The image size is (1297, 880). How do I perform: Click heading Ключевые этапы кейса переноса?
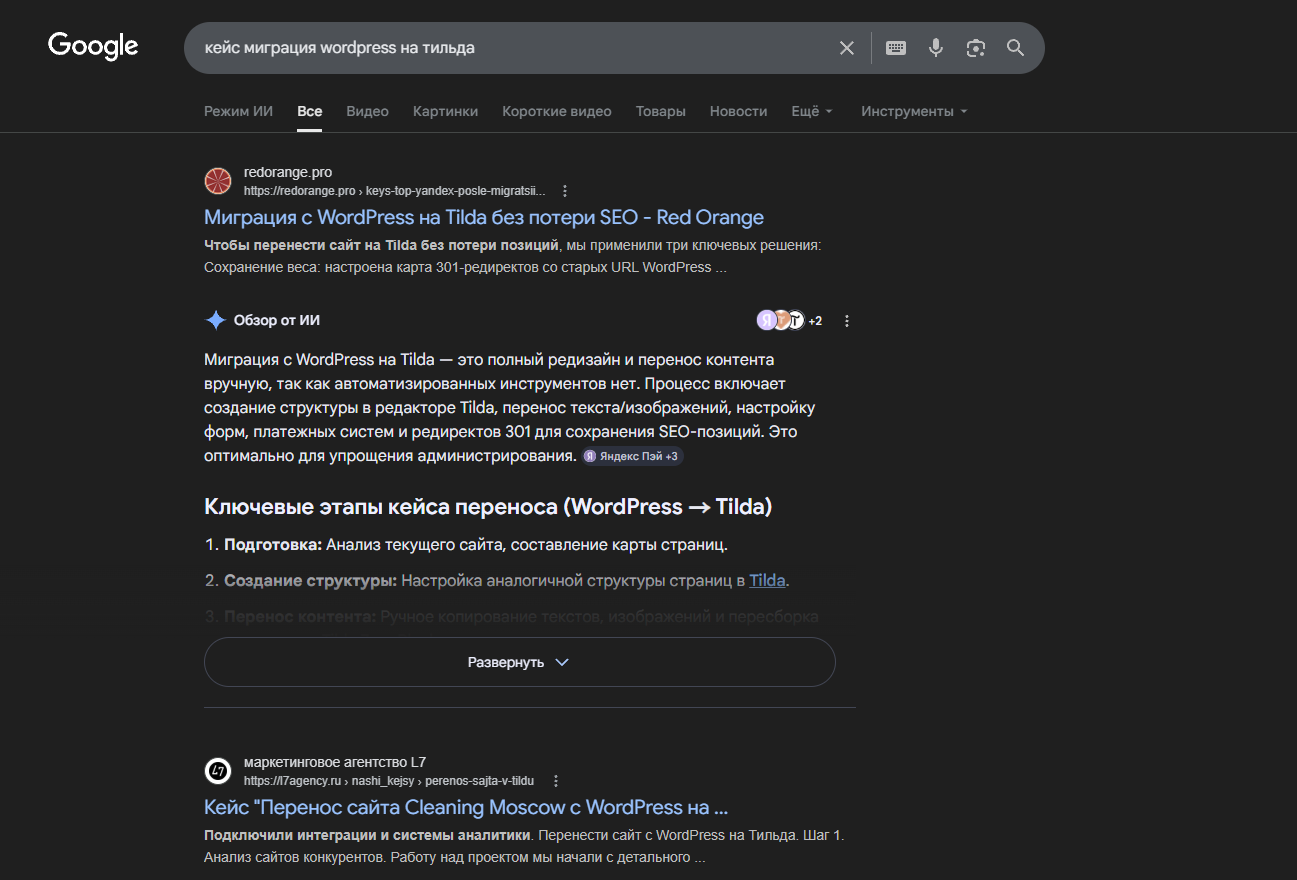point(488,507)
